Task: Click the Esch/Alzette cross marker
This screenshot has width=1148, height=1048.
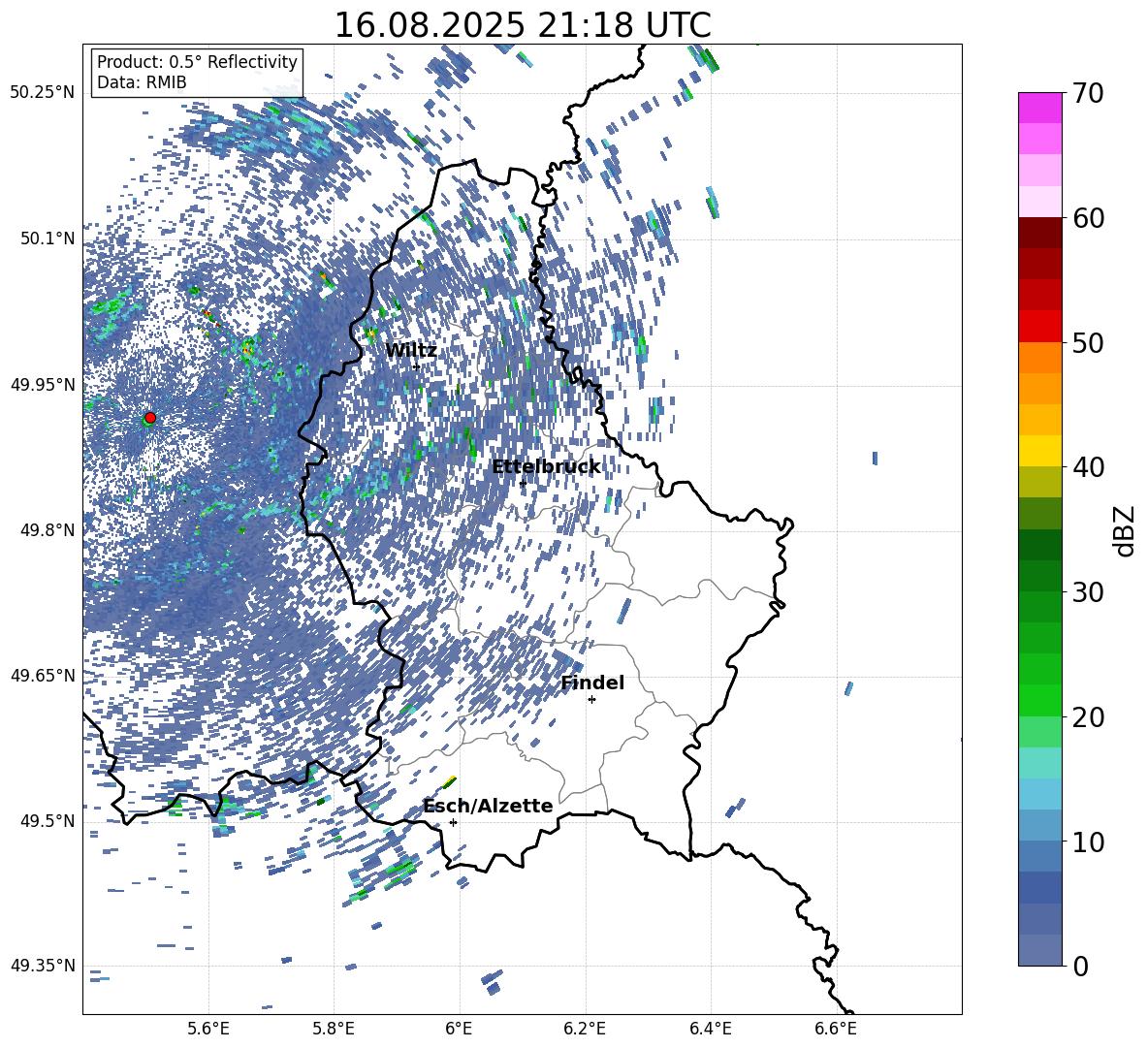Action: 453,822
